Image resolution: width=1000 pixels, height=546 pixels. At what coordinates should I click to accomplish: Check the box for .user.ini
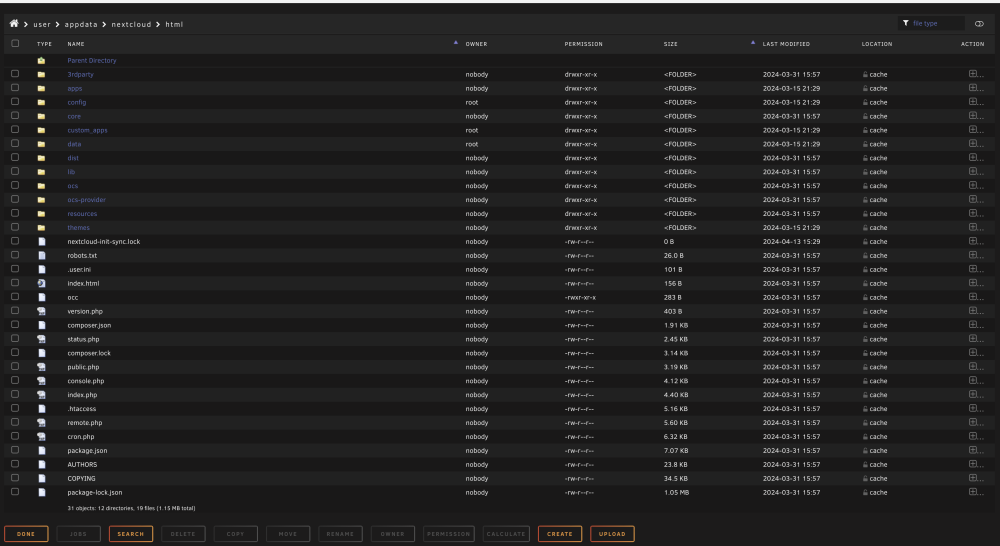(15, 269)
